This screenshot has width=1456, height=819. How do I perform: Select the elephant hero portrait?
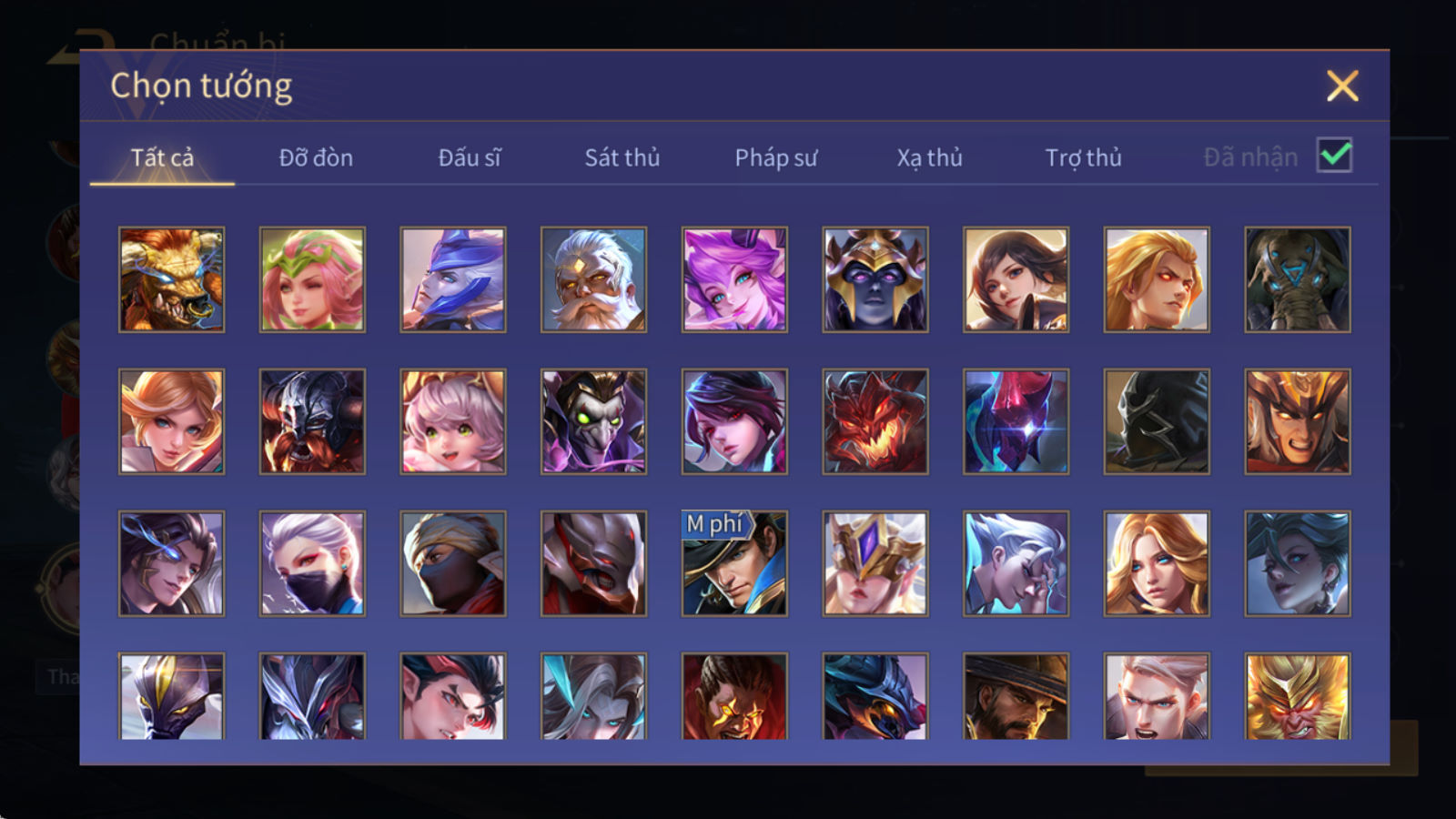click(x=1298, y=279)
